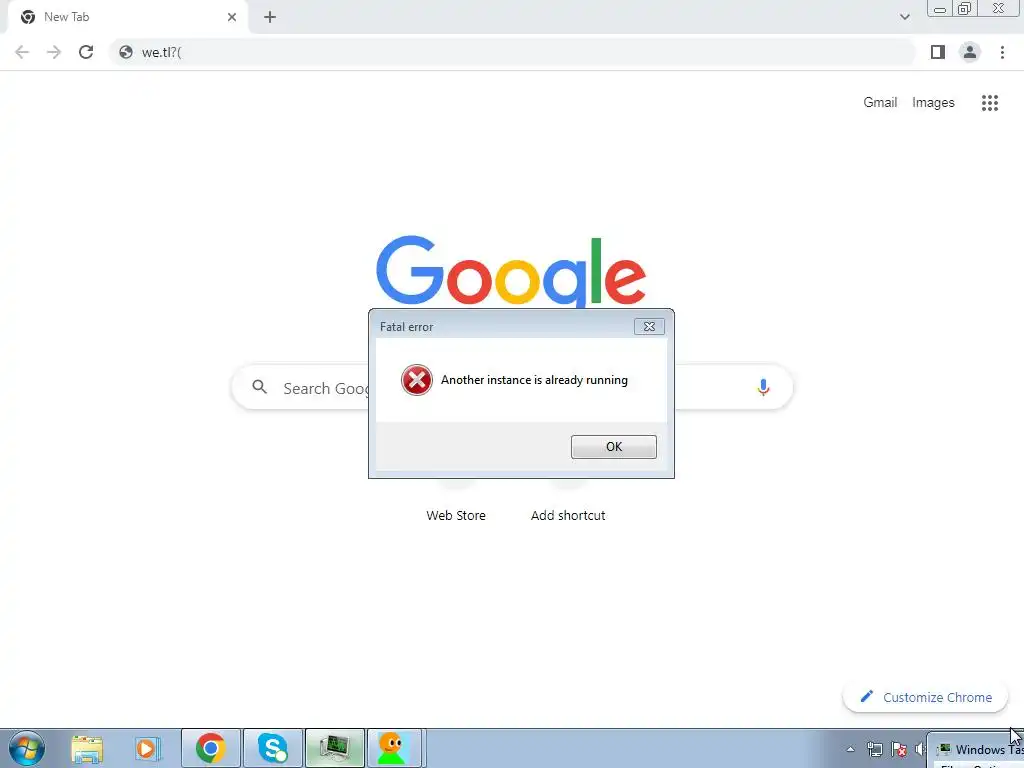Click Add shortcut
The width and height of the screenshot is (1024, 768).
point(568,515)
